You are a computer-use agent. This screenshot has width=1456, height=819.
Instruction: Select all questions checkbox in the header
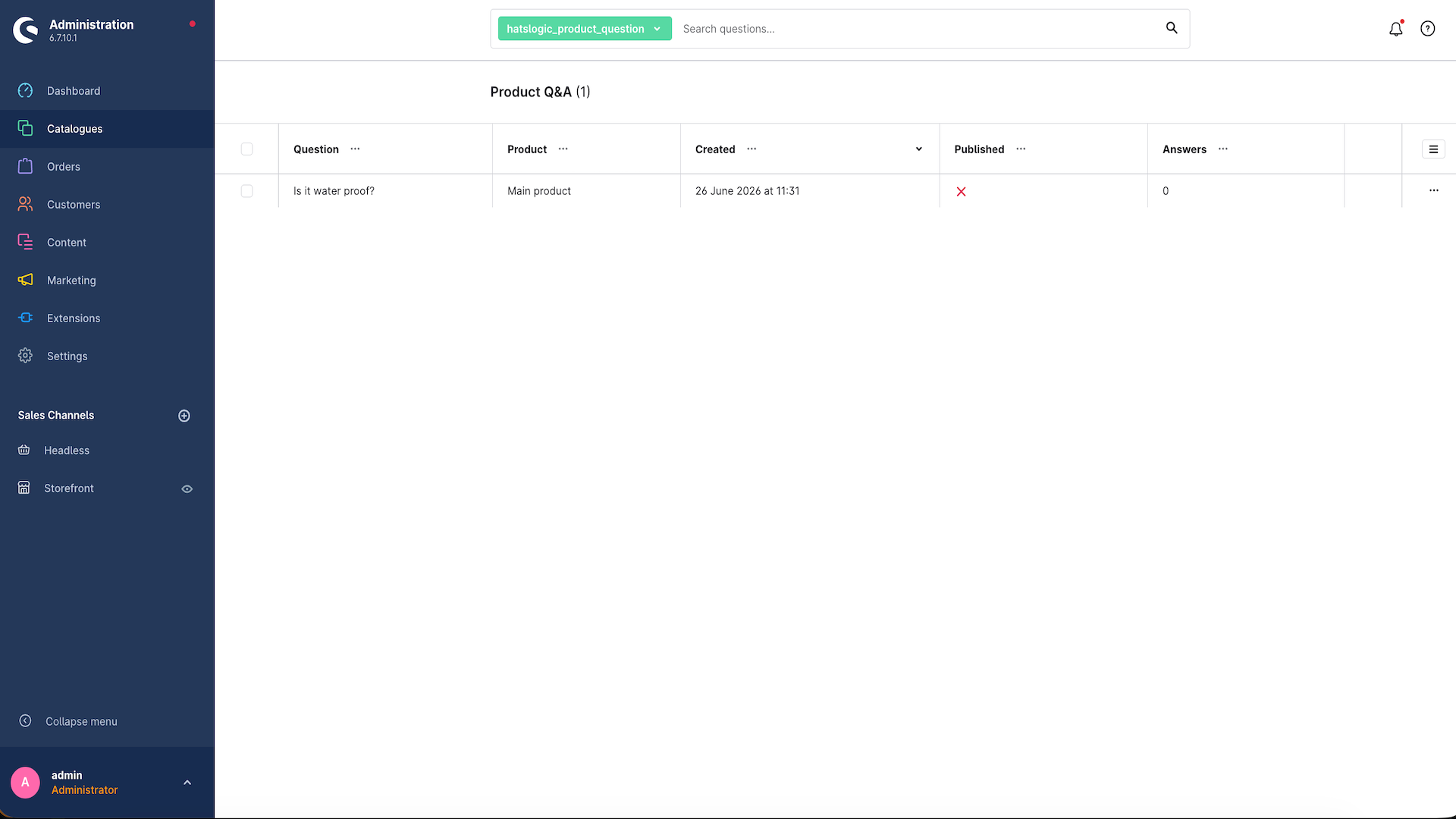(x=246, y=149)
